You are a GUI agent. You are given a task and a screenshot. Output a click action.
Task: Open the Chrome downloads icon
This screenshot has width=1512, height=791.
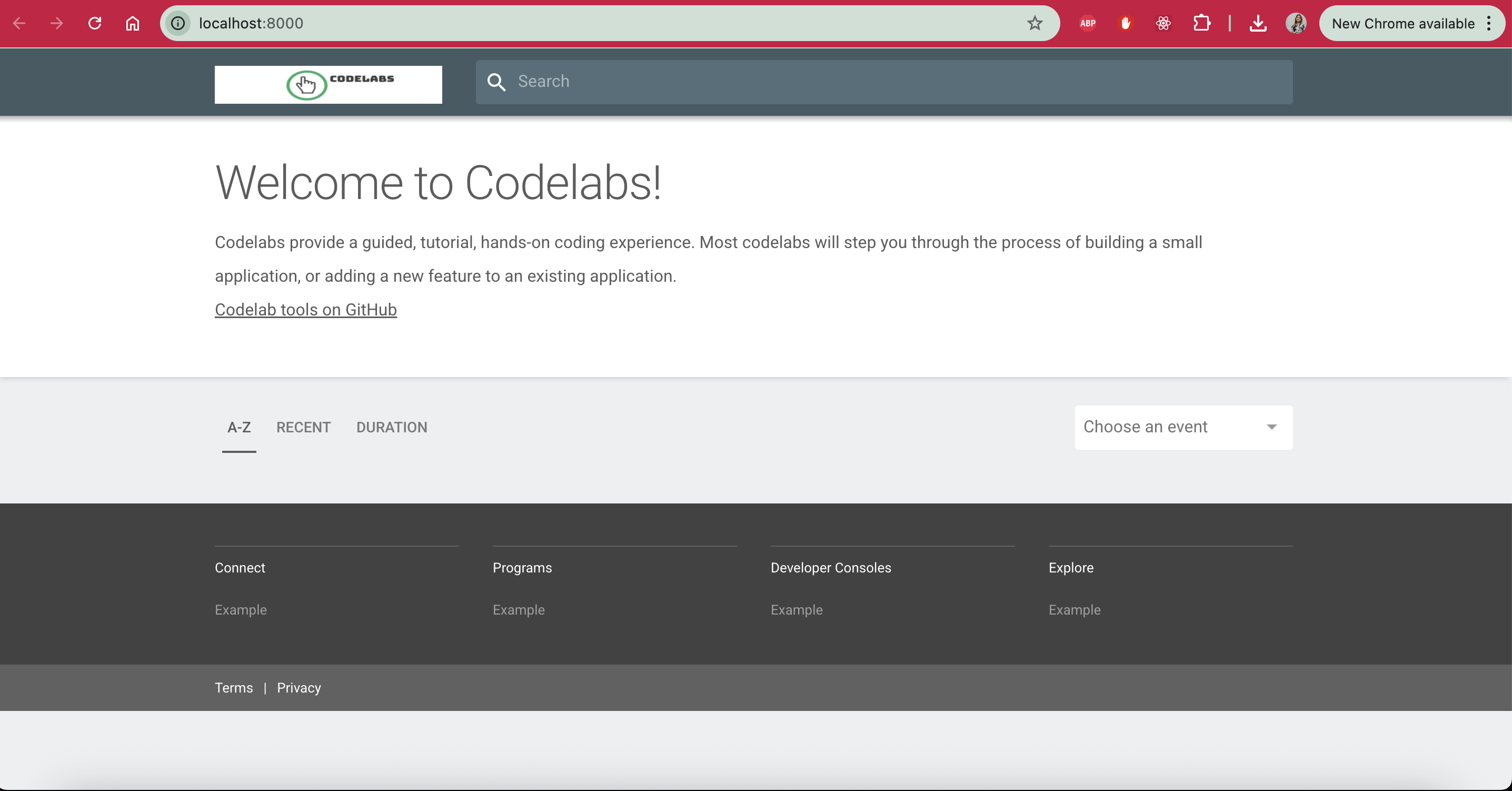(1257, 24)
